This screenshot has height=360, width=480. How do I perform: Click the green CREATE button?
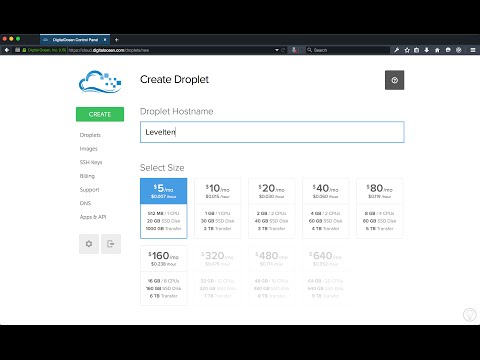pyautogui.click(x=100, y=114)
